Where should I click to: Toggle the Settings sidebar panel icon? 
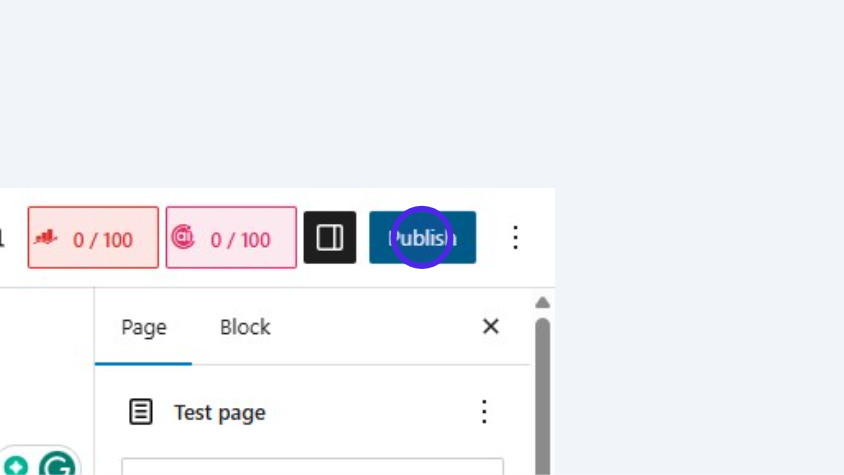pos(330,238)
